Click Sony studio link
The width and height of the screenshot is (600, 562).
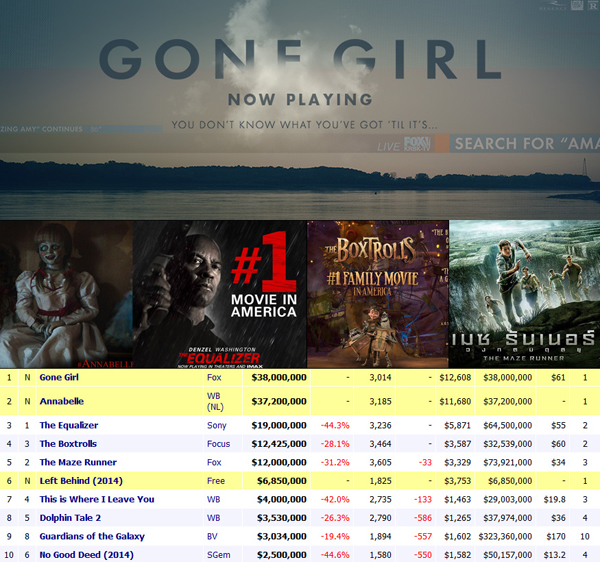tap(217, 425)
